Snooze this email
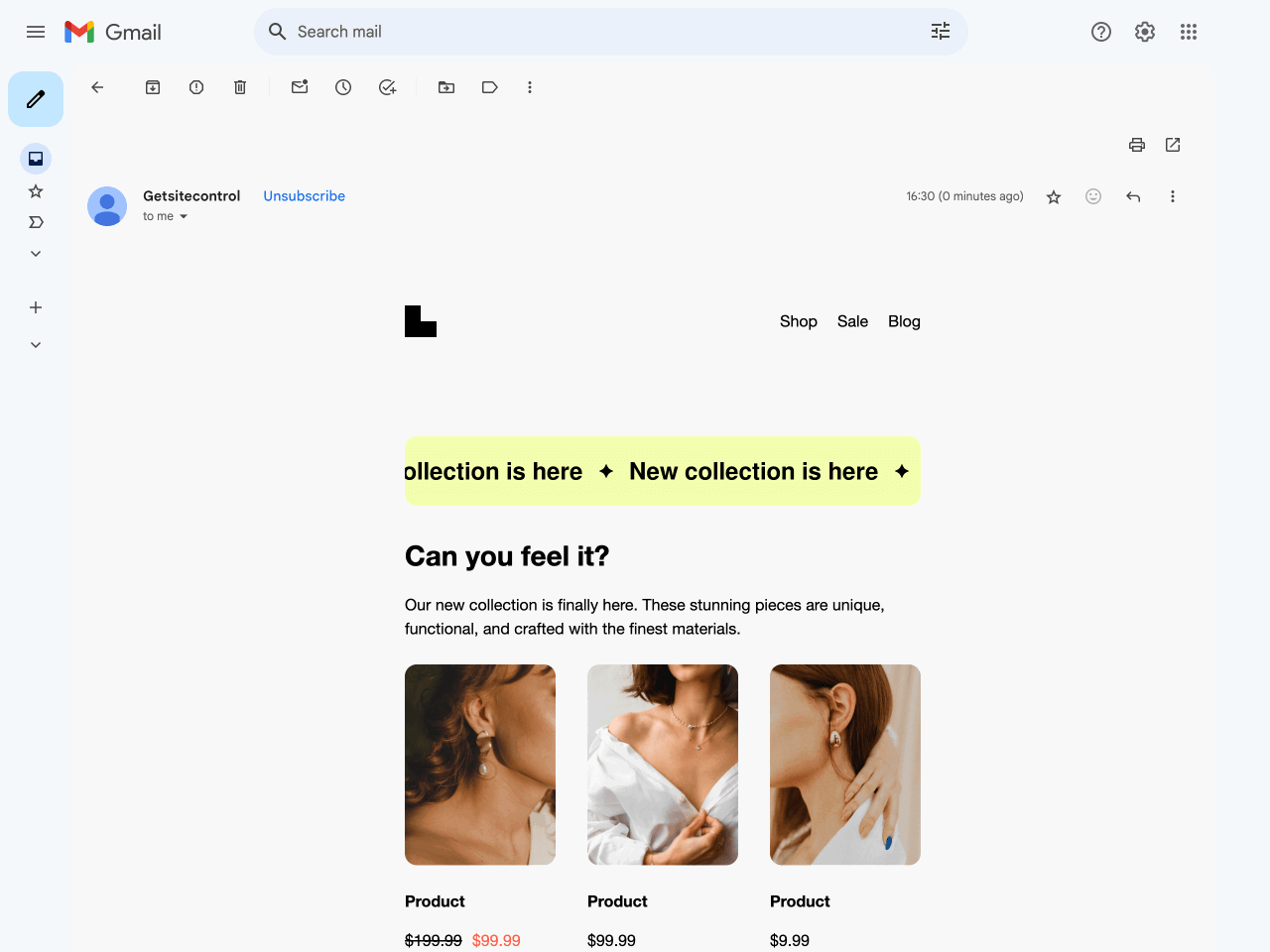Screen dimensions: 1270x952 (343, 87)
